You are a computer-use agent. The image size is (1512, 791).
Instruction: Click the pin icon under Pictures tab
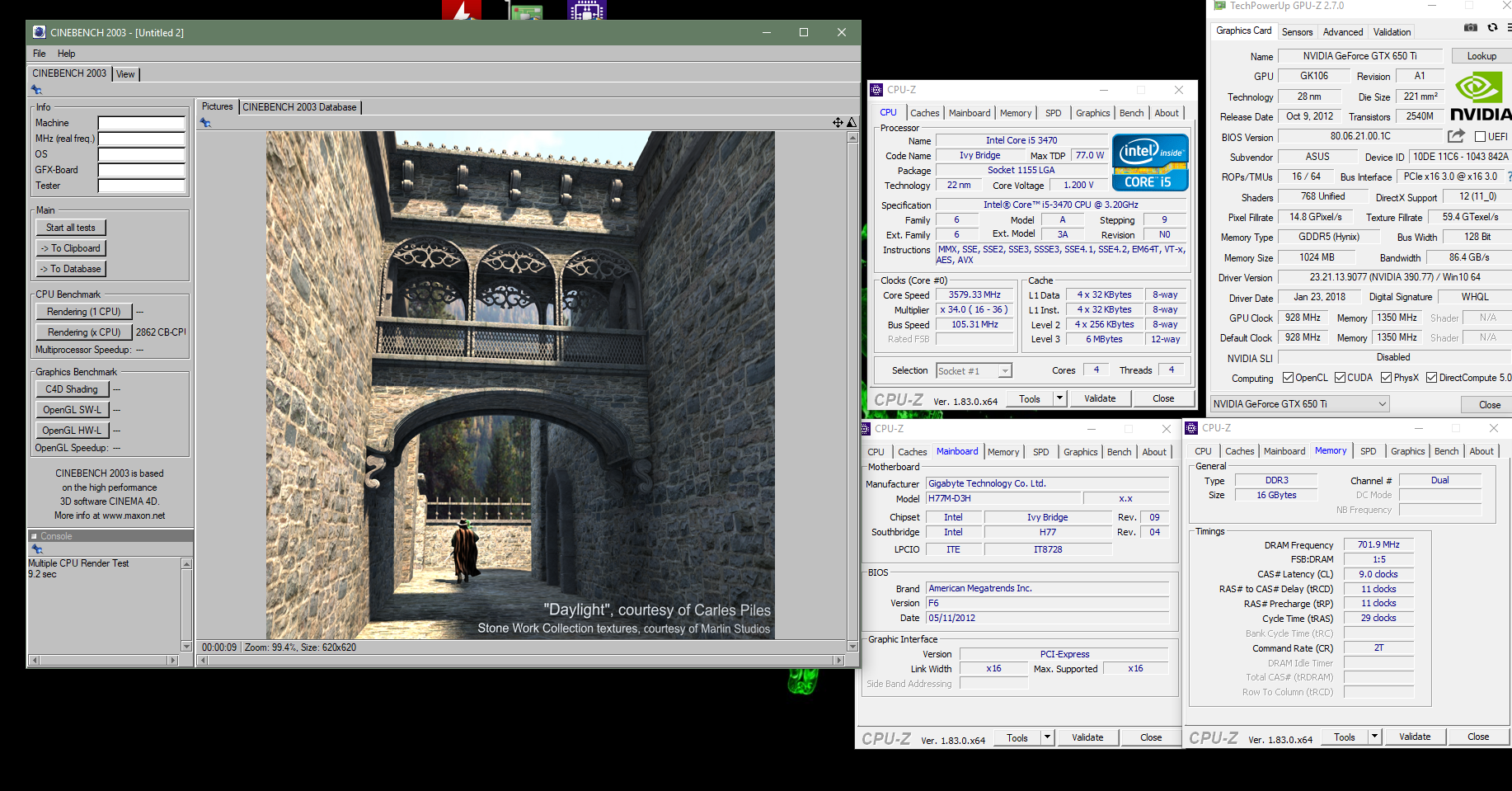pos(205,122)
